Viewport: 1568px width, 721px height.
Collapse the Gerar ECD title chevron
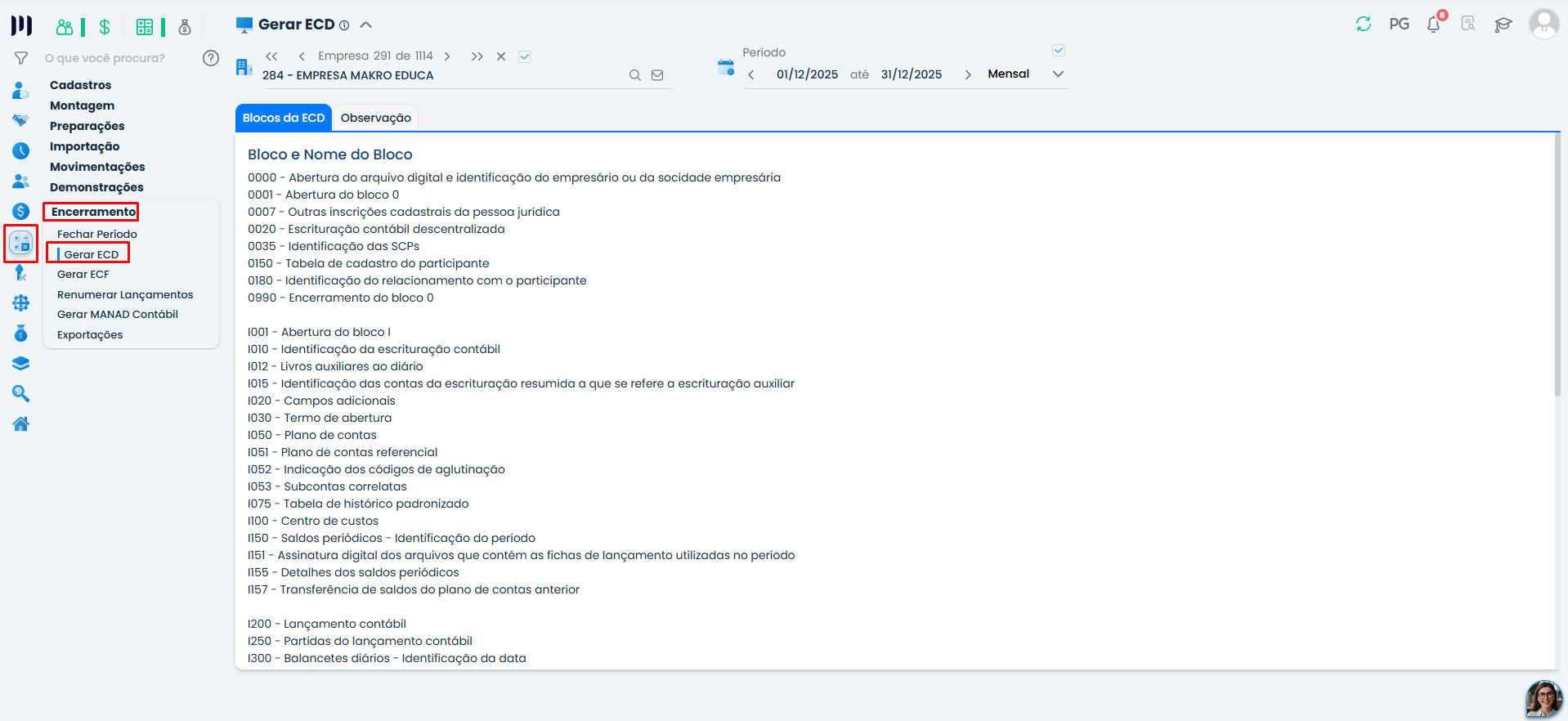point(366,25)
